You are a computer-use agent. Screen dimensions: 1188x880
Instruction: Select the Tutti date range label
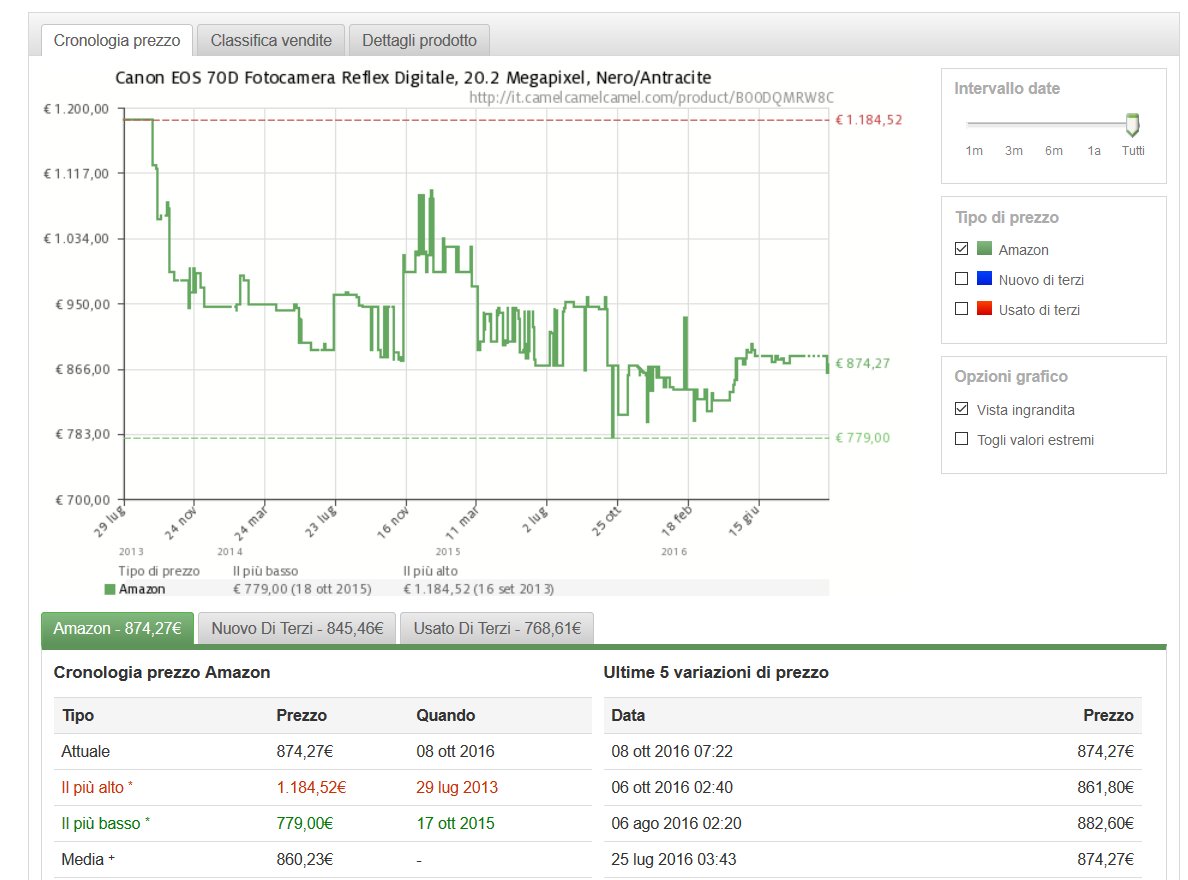coord(1133,151)
